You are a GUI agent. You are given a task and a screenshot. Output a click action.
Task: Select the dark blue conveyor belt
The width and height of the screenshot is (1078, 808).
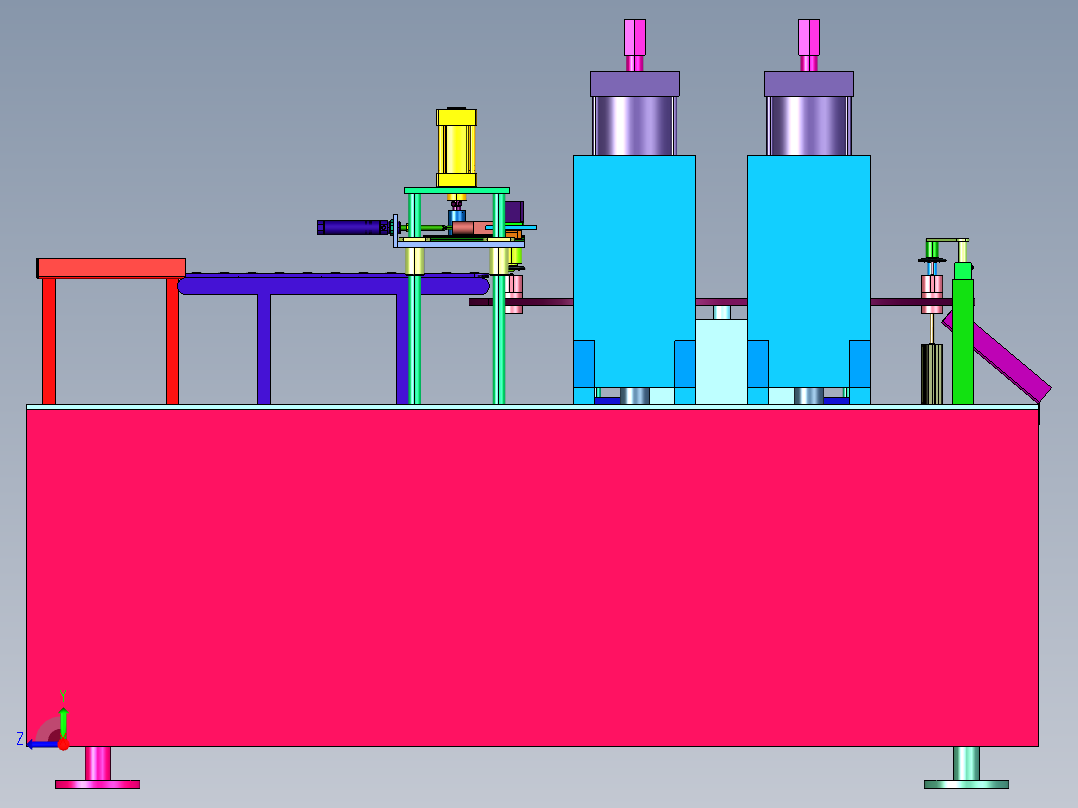(333, 284)
